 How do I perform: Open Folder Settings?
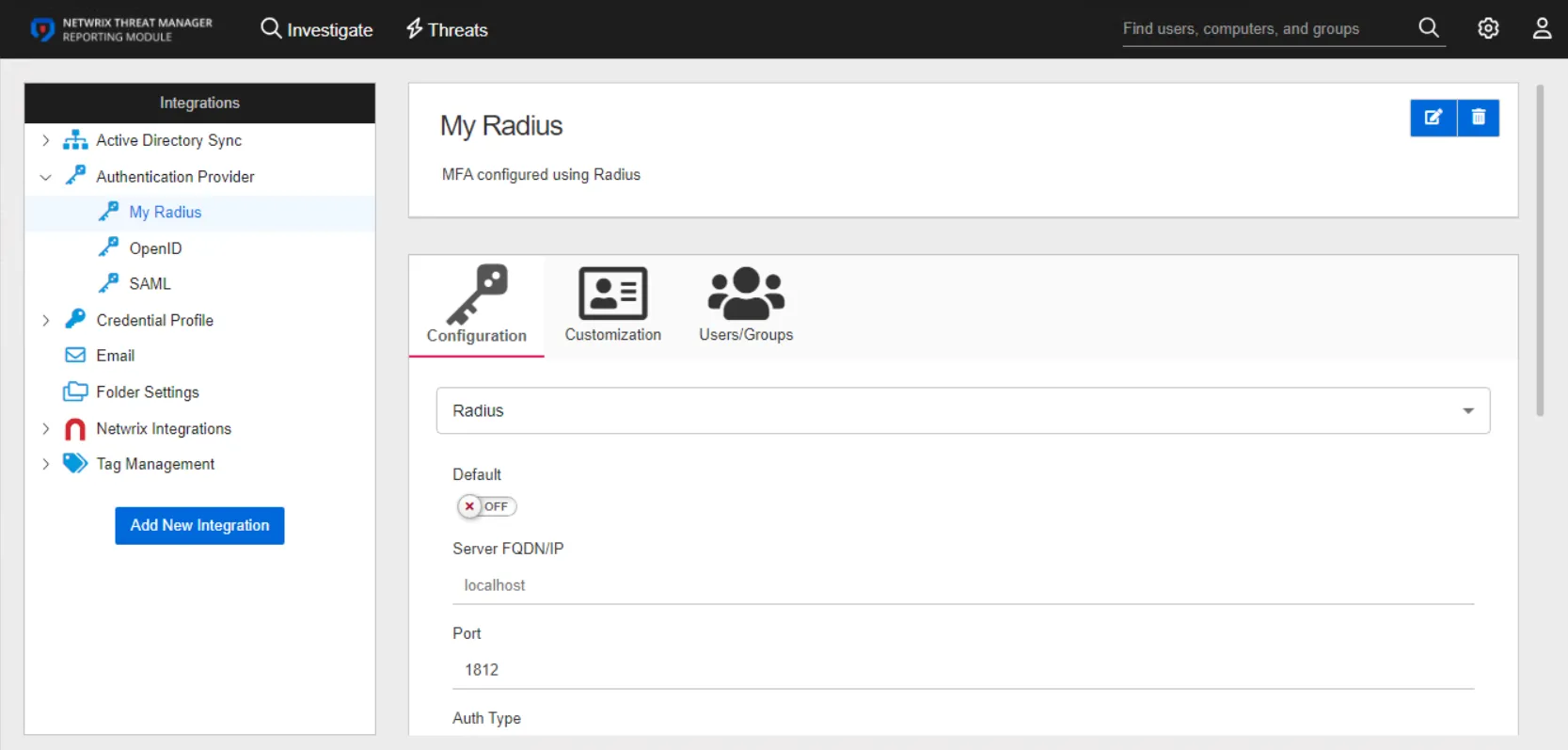tap(148, 392)
